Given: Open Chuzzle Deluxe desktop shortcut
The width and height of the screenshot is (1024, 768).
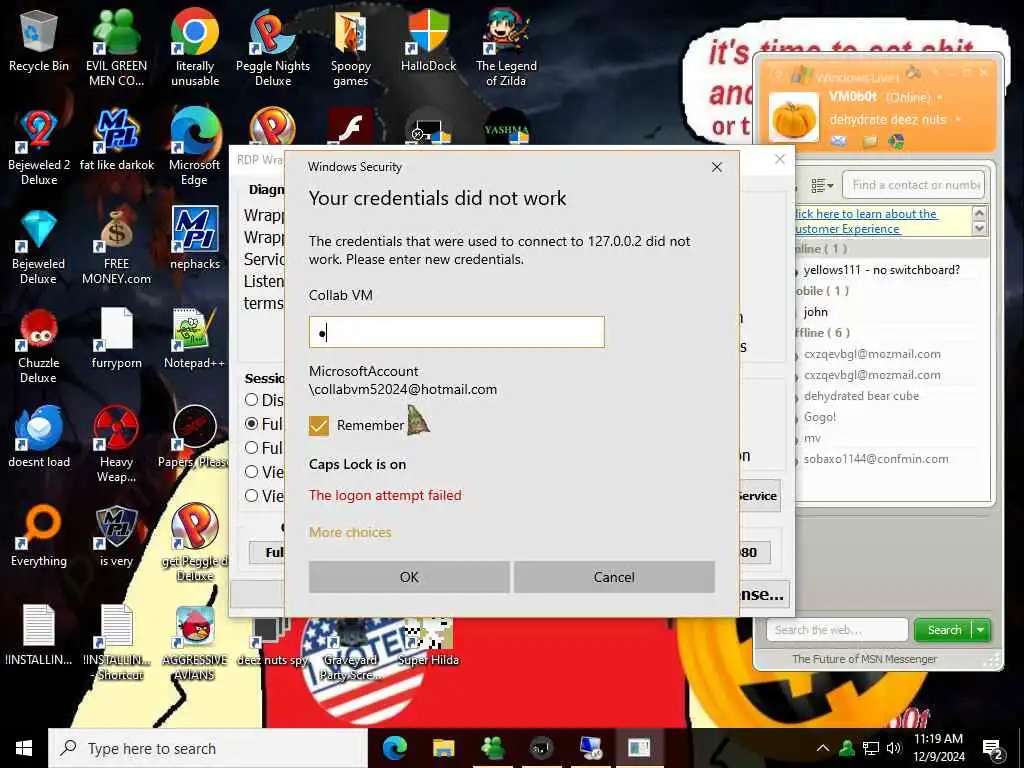Looking at the screenshot, I should pos(39,345).
